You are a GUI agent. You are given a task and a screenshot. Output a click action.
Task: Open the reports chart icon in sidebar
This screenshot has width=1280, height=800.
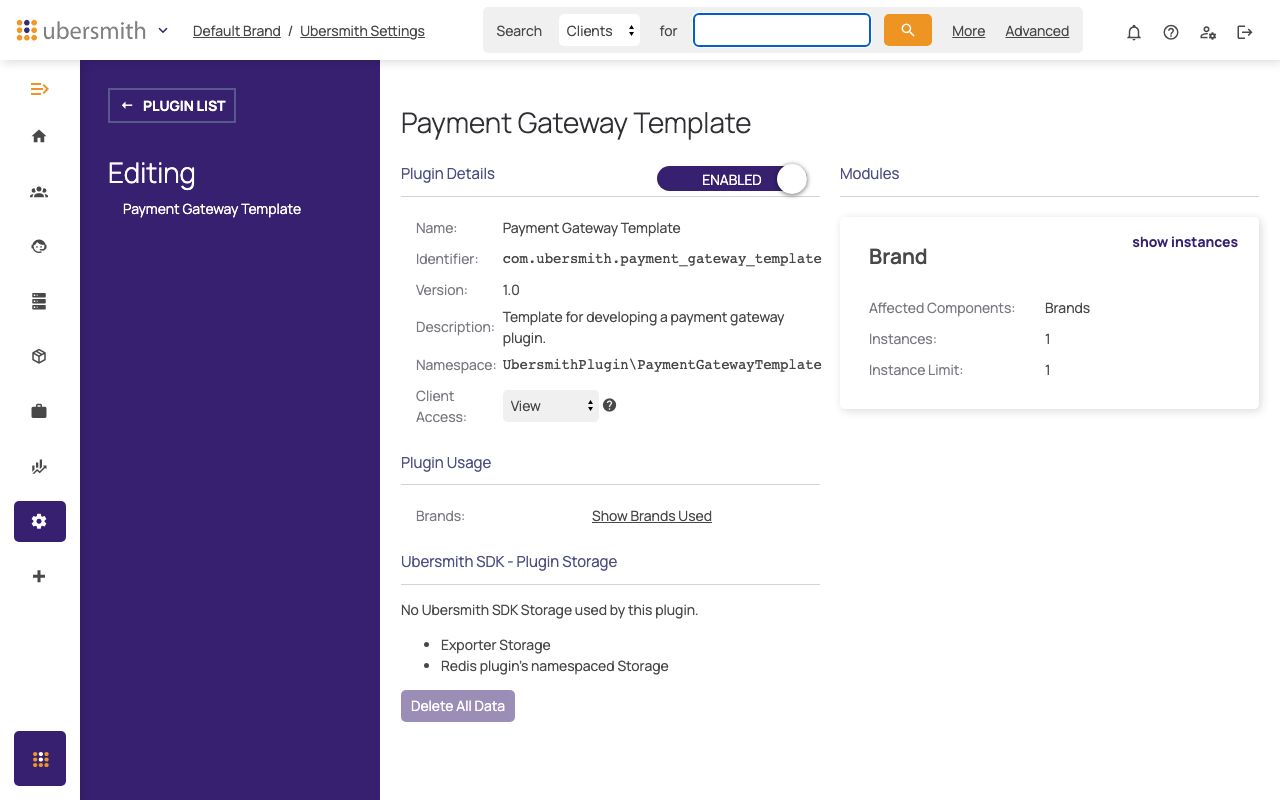click(39, 466)
